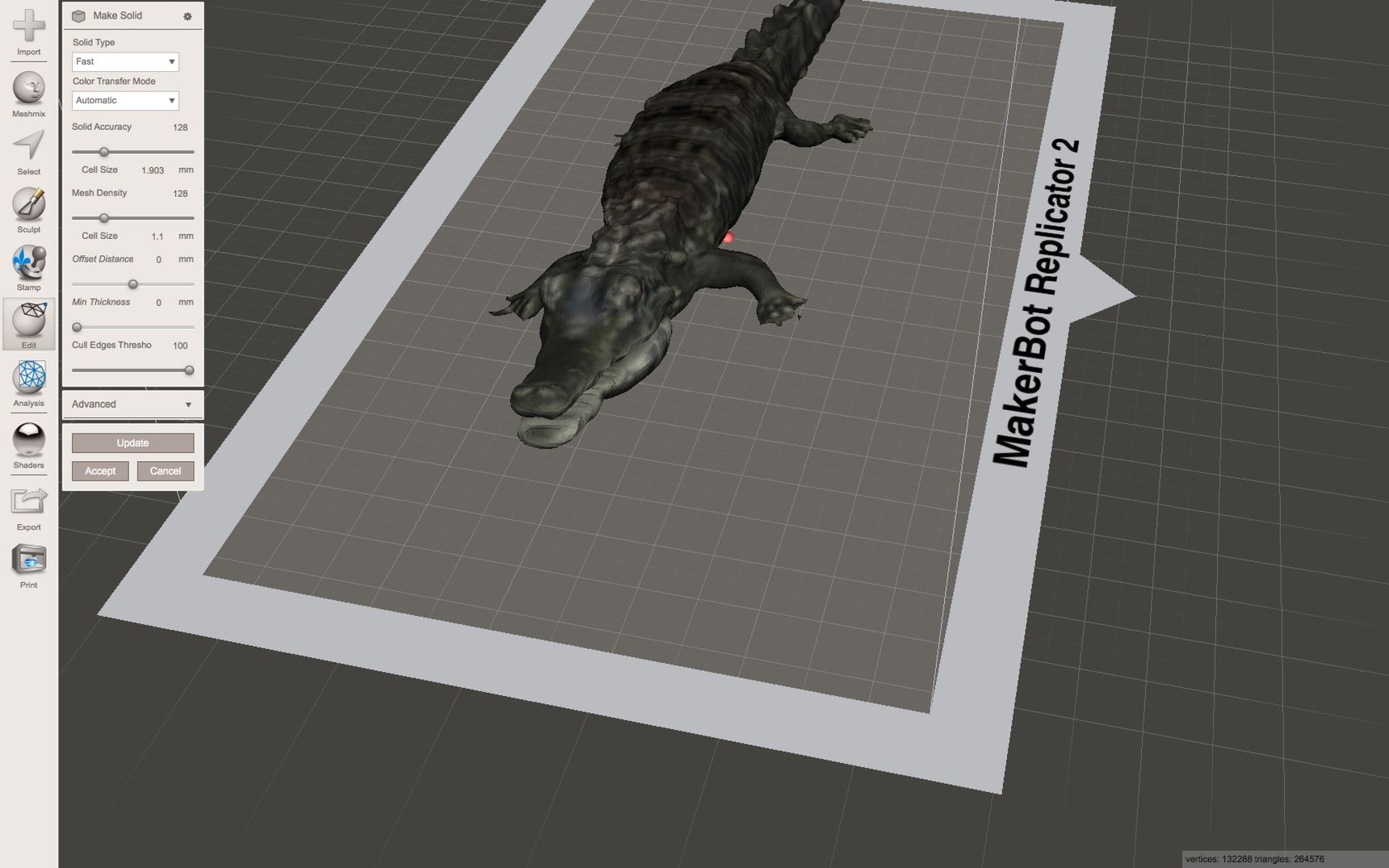The height and width of the screenshot is (868, 1389).
Task: Click the vertices and triangles status readout
Action: (x=1254, y=859)
